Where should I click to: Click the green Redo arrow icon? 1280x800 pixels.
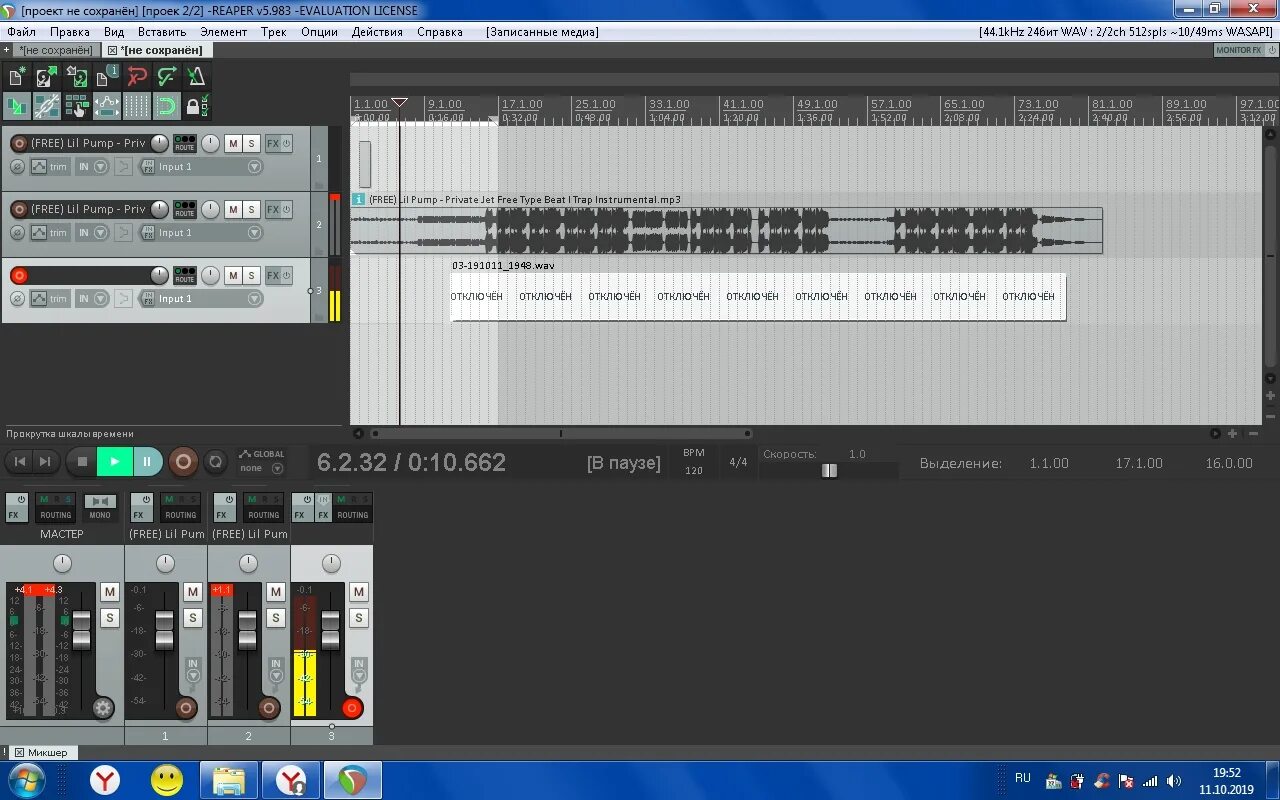(x=167, y=77)
